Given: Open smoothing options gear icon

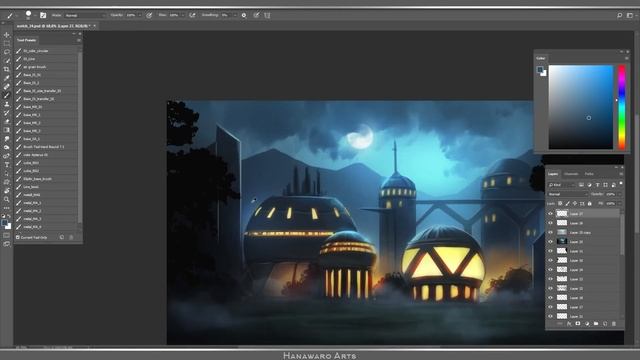Looking at the screenshot, I should click(244, 15).
